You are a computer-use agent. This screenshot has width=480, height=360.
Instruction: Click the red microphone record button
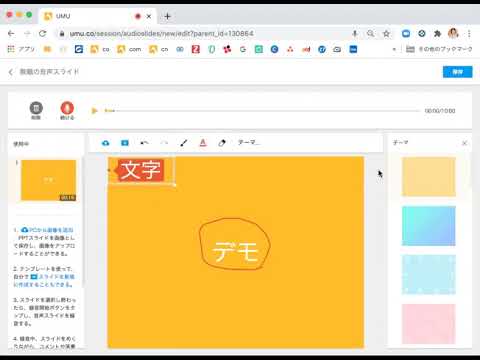(67, 108)
